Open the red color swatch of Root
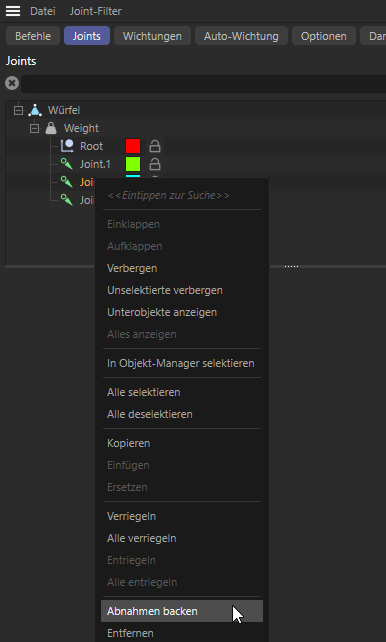Image resolution: width=386 pixels, height=642 pixels. tap(133, 146)
